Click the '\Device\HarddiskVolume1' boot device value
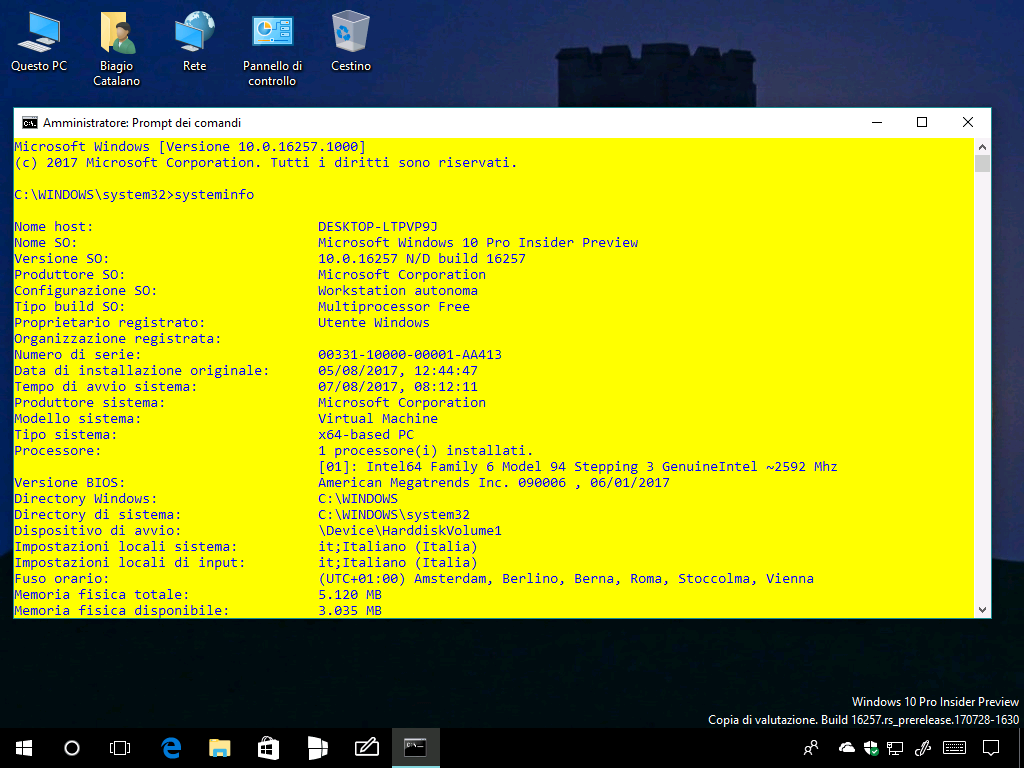This screenshot has width=1024, height=768. [x=410, y=530]
